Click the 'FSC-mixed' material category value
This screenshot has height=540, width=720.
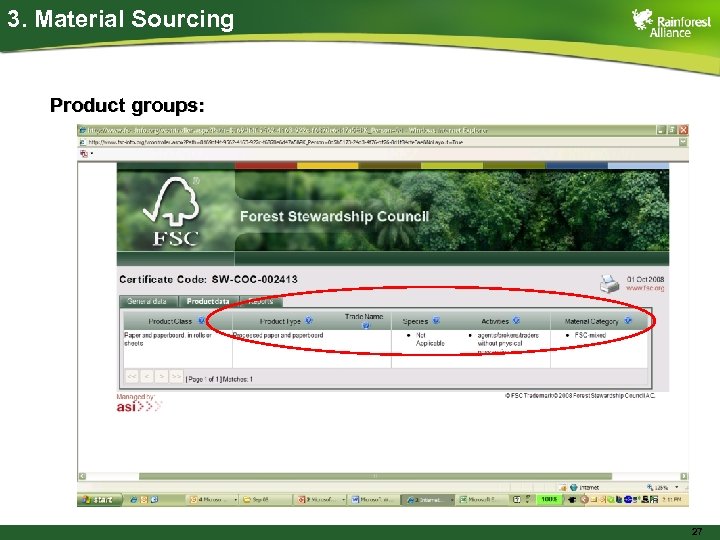pyautogui.click(x=590, y=335)
